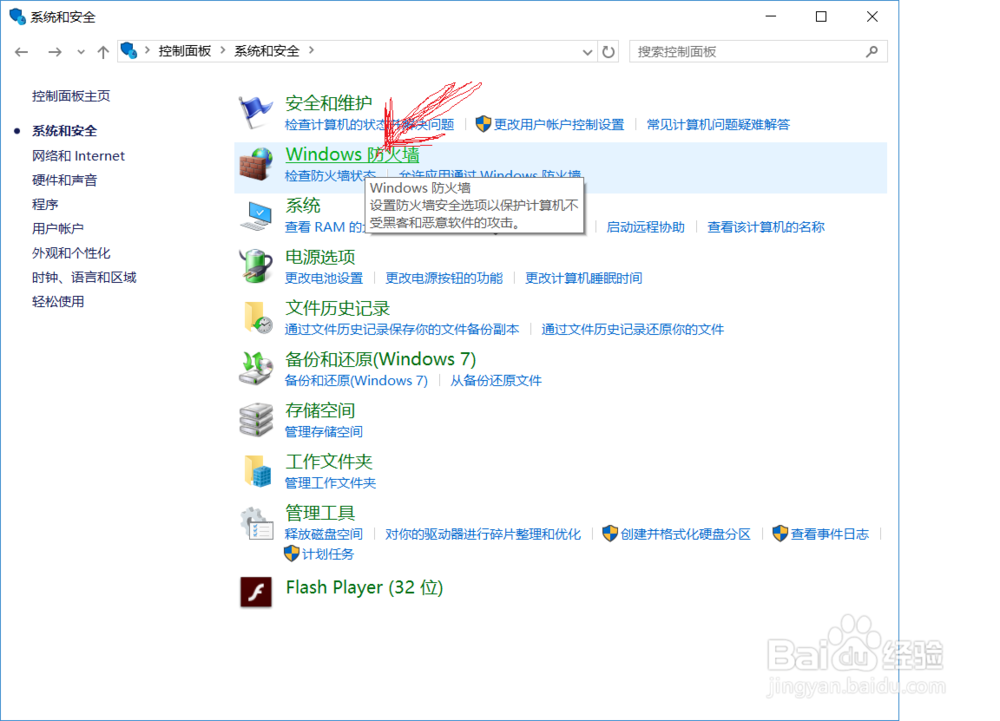Click the shield icon beside 更改用户帐户控制设置
Viewport: 1000px width, 721px height.
(483, 124)
